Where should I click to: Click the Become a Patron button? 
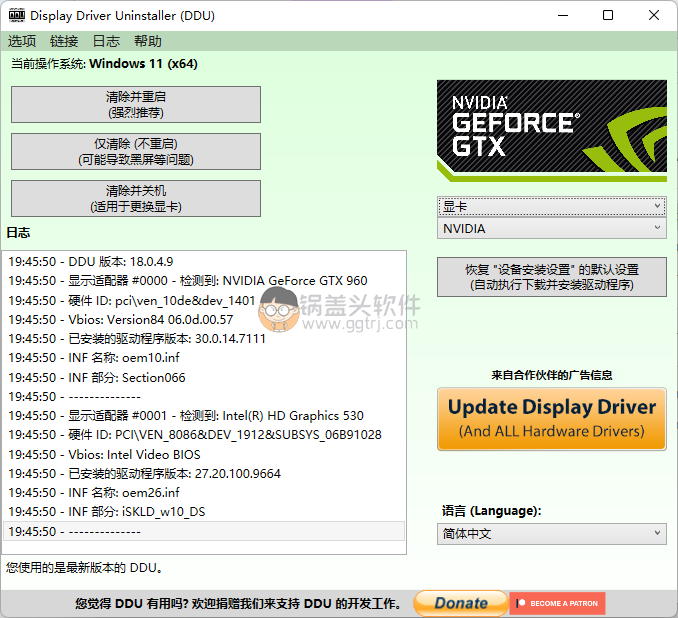pyautogui.click(x=557, y=603)
